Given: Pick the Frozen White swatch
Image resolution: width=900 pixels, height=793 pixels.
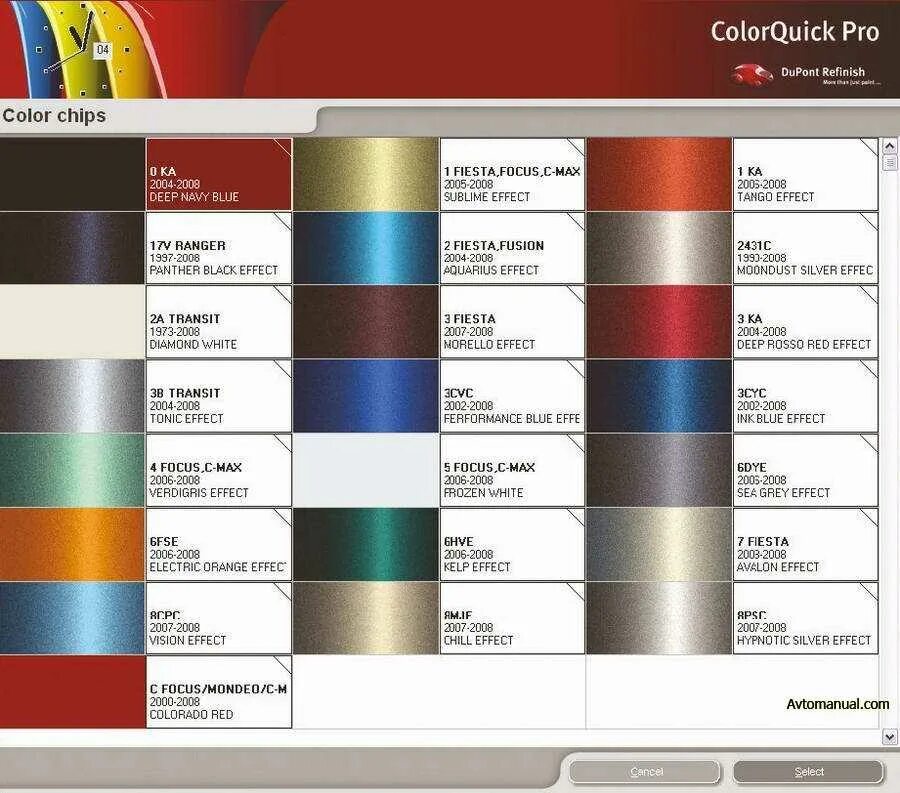Looking at the screenshot, I should pyautogui.click(x=366, y=471).
